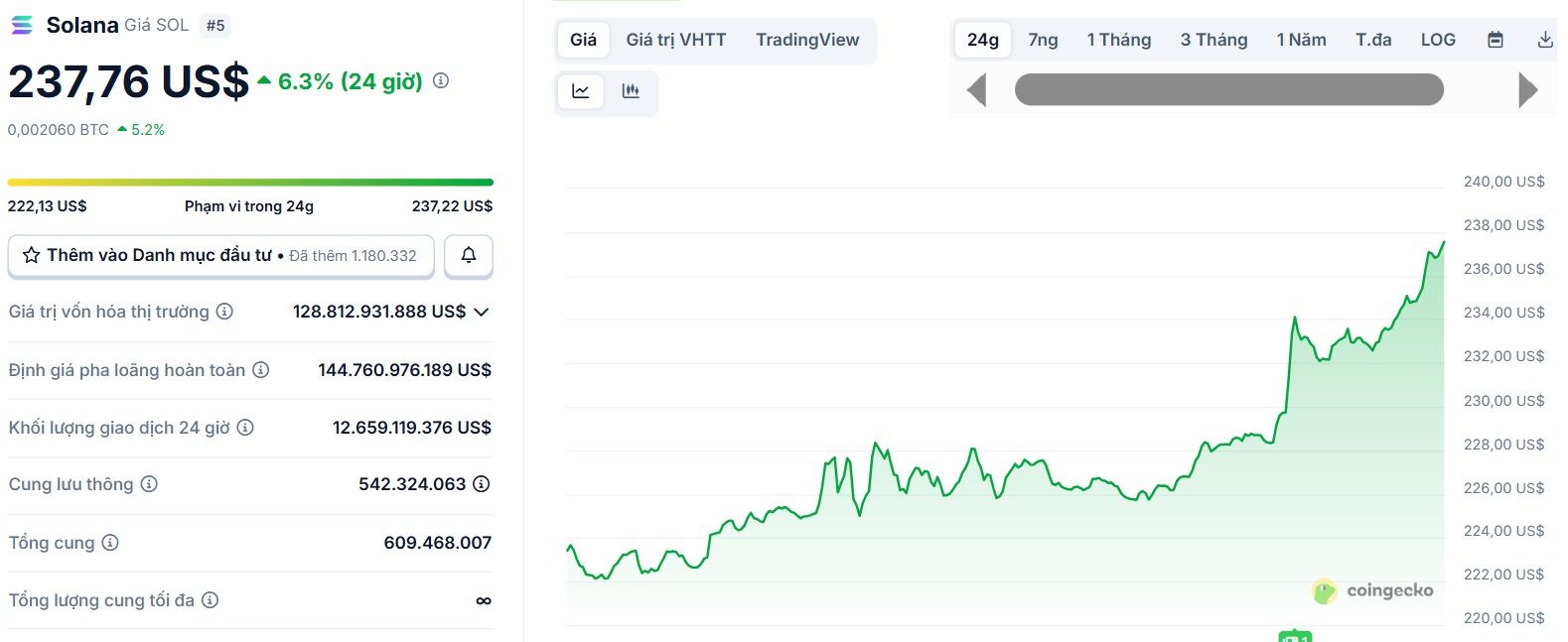Click the #5 rank badge

click(x=215, y=26)
